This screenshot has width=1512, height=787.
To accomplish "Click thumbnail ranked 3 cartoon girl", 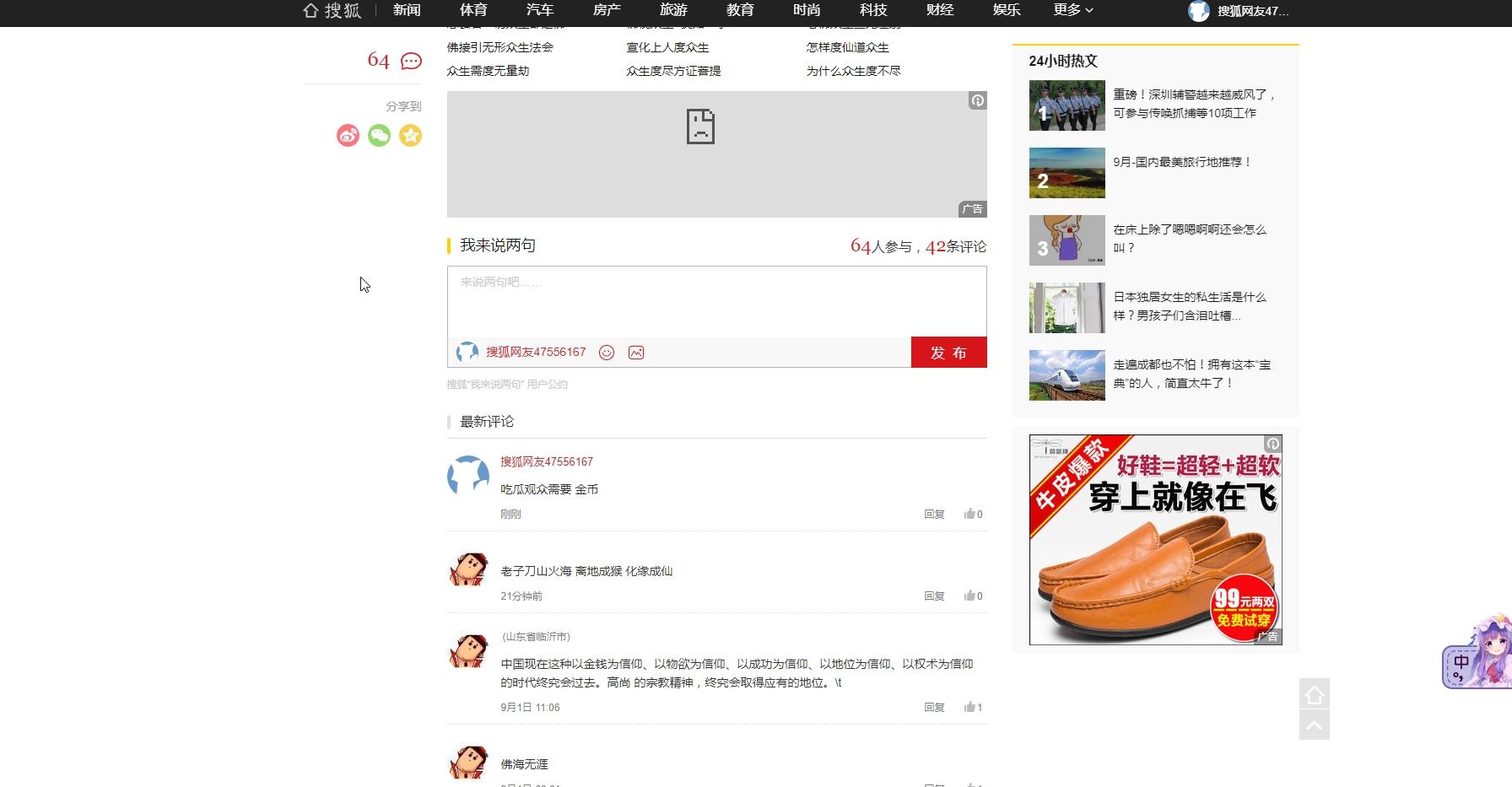I will click(x=1066, y=240).
